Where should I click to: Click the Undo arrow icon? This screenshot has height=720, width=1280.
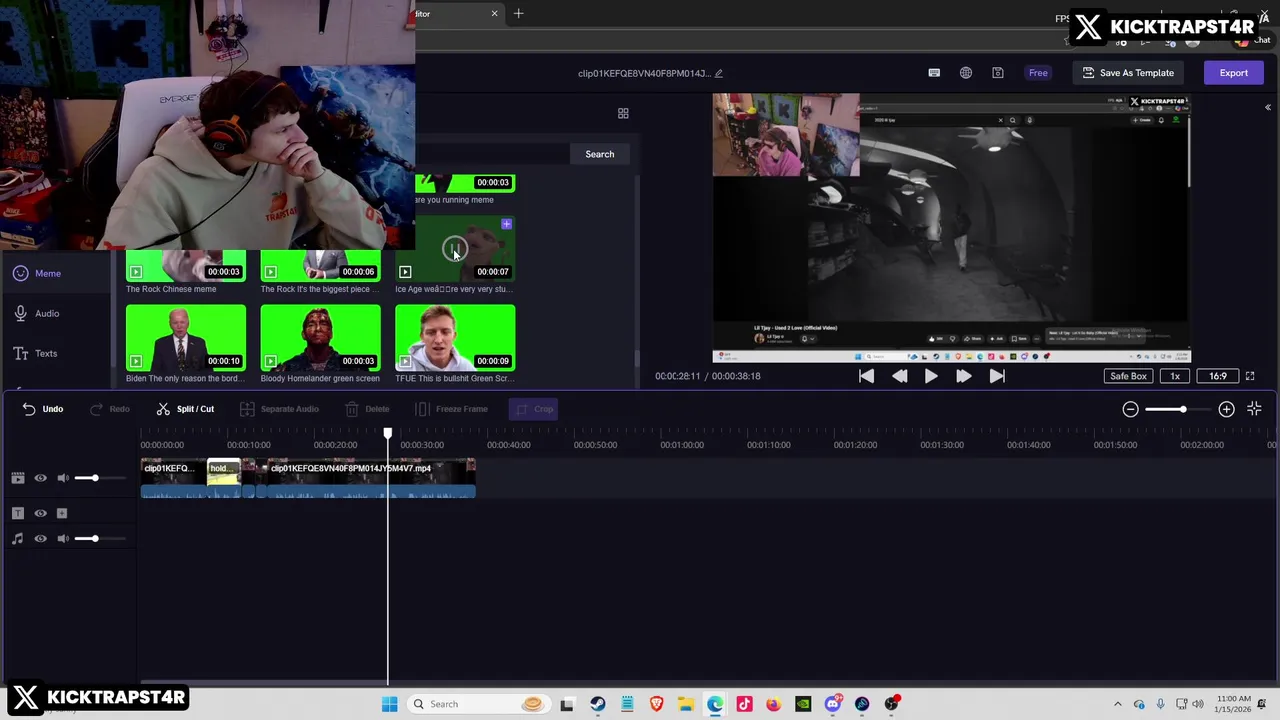(x=29, y=409)
